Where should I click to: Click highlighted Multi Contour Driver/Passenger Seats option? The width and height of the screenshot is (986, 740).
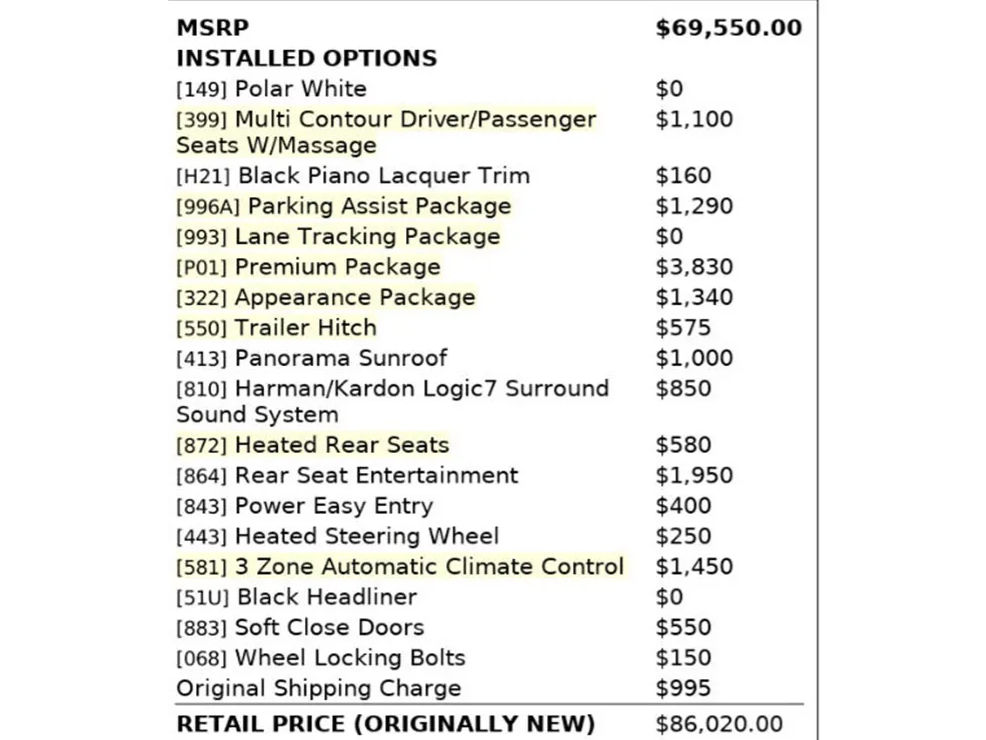coord(386,132)
